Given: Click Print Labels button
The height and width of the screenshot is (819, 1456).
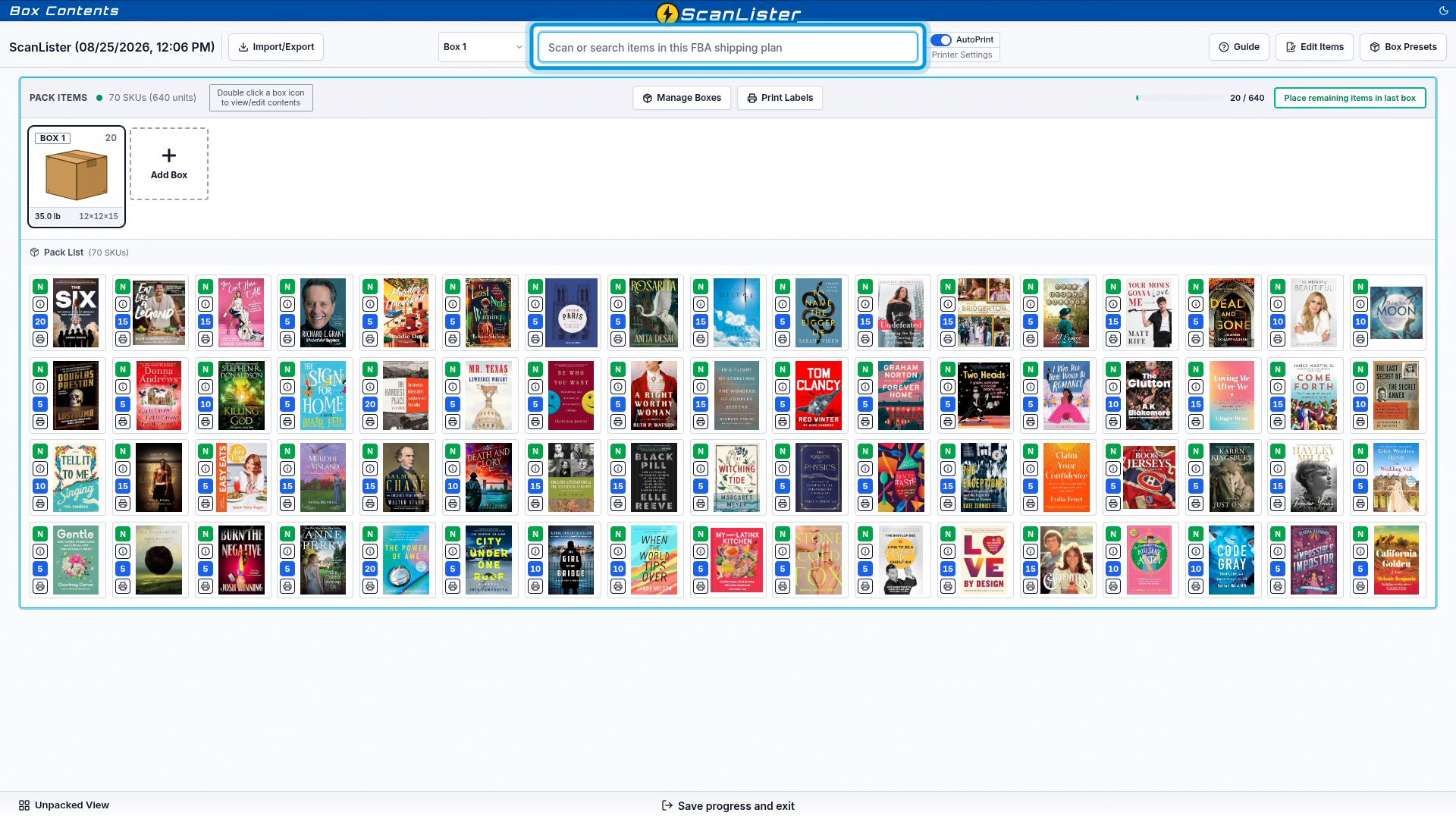Looking at the screenshot, I should click(x=780, y=98).
